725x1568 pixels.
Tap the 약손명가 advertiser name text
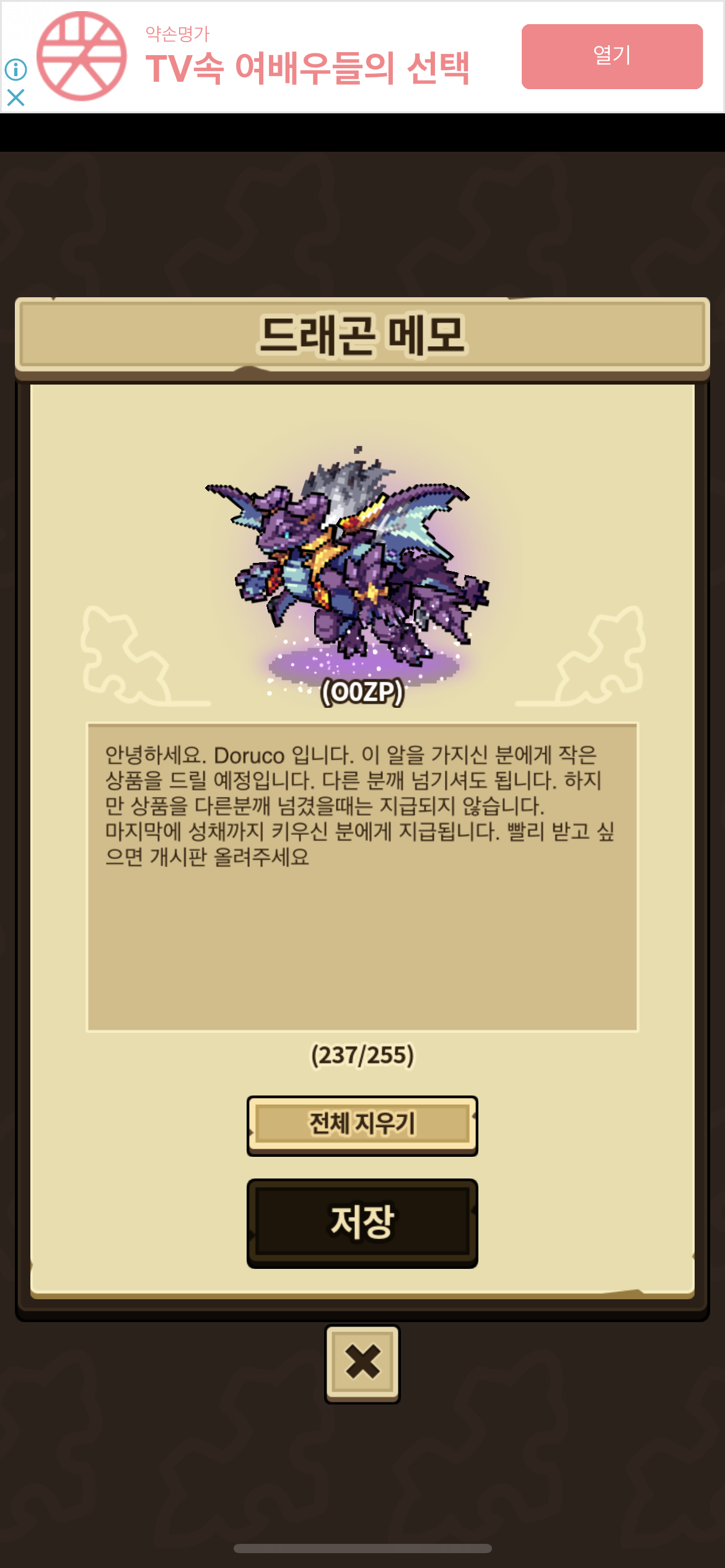pyautogui.click(x=178, y=33)
